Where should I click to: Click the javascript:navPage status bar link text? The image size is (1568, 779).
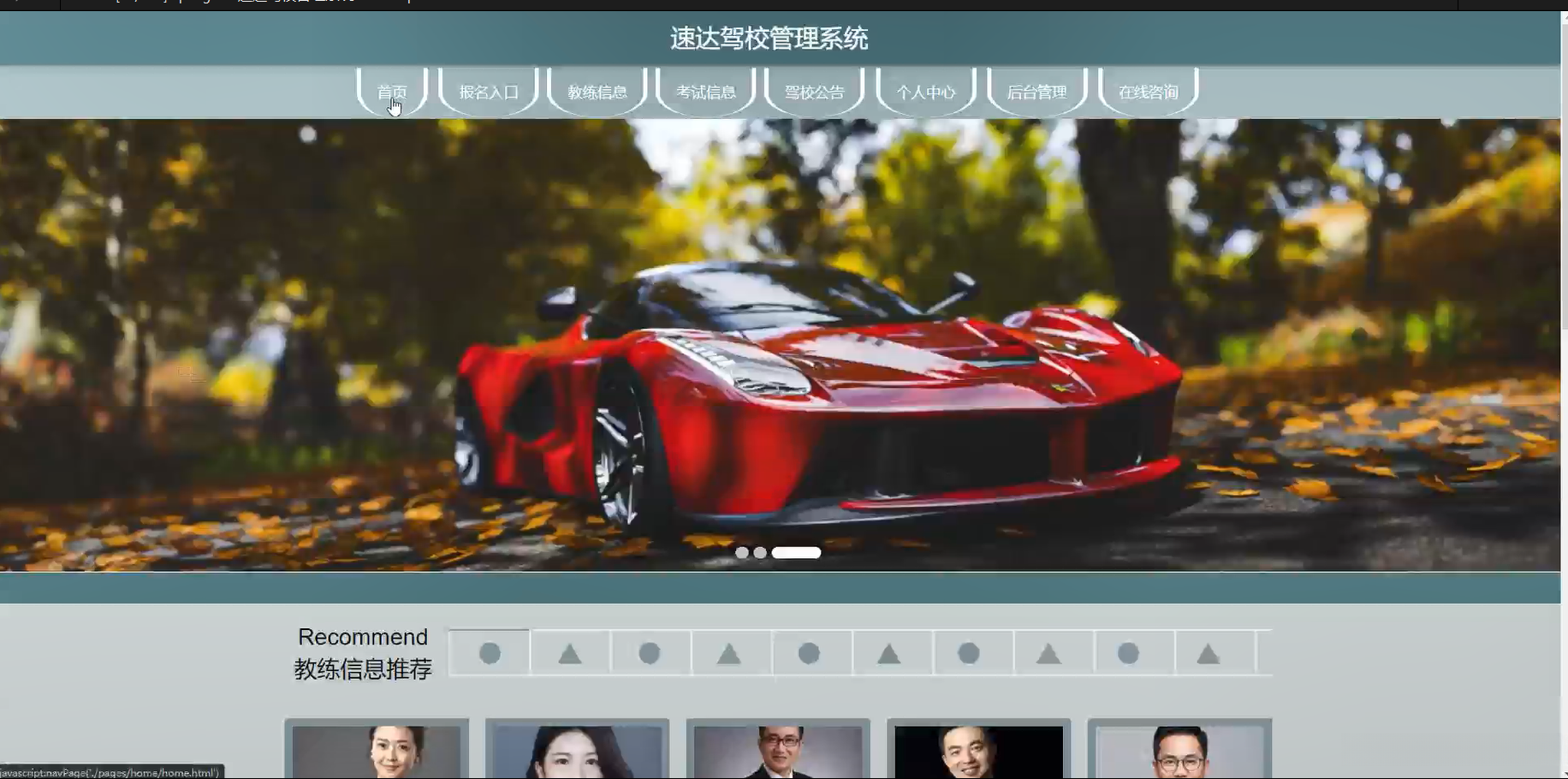(110, 772)
